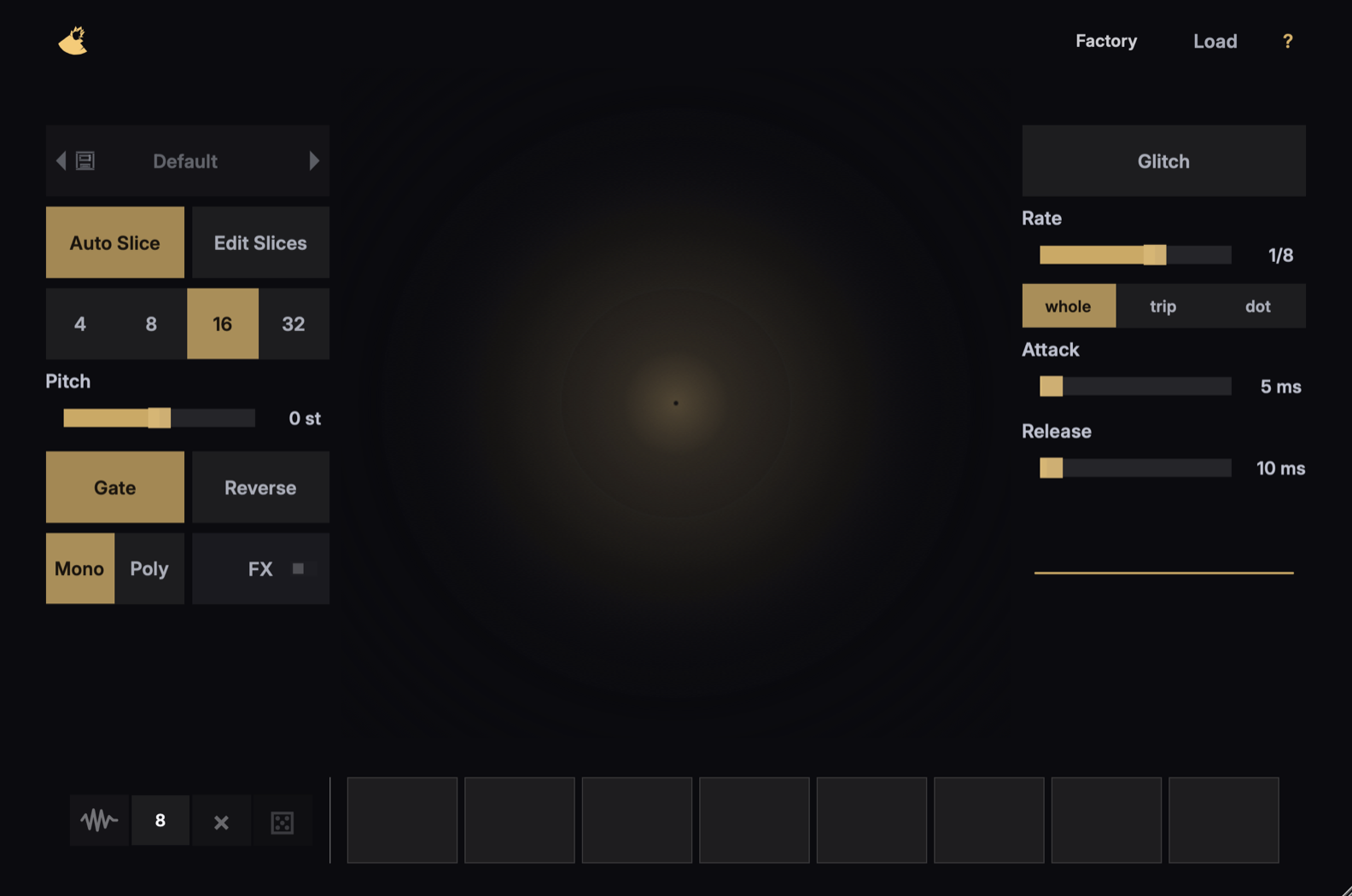The height and width of the screenshot is (896, 1352).
Task: Click the 5 ms attack value
Action: (1280, 387)
